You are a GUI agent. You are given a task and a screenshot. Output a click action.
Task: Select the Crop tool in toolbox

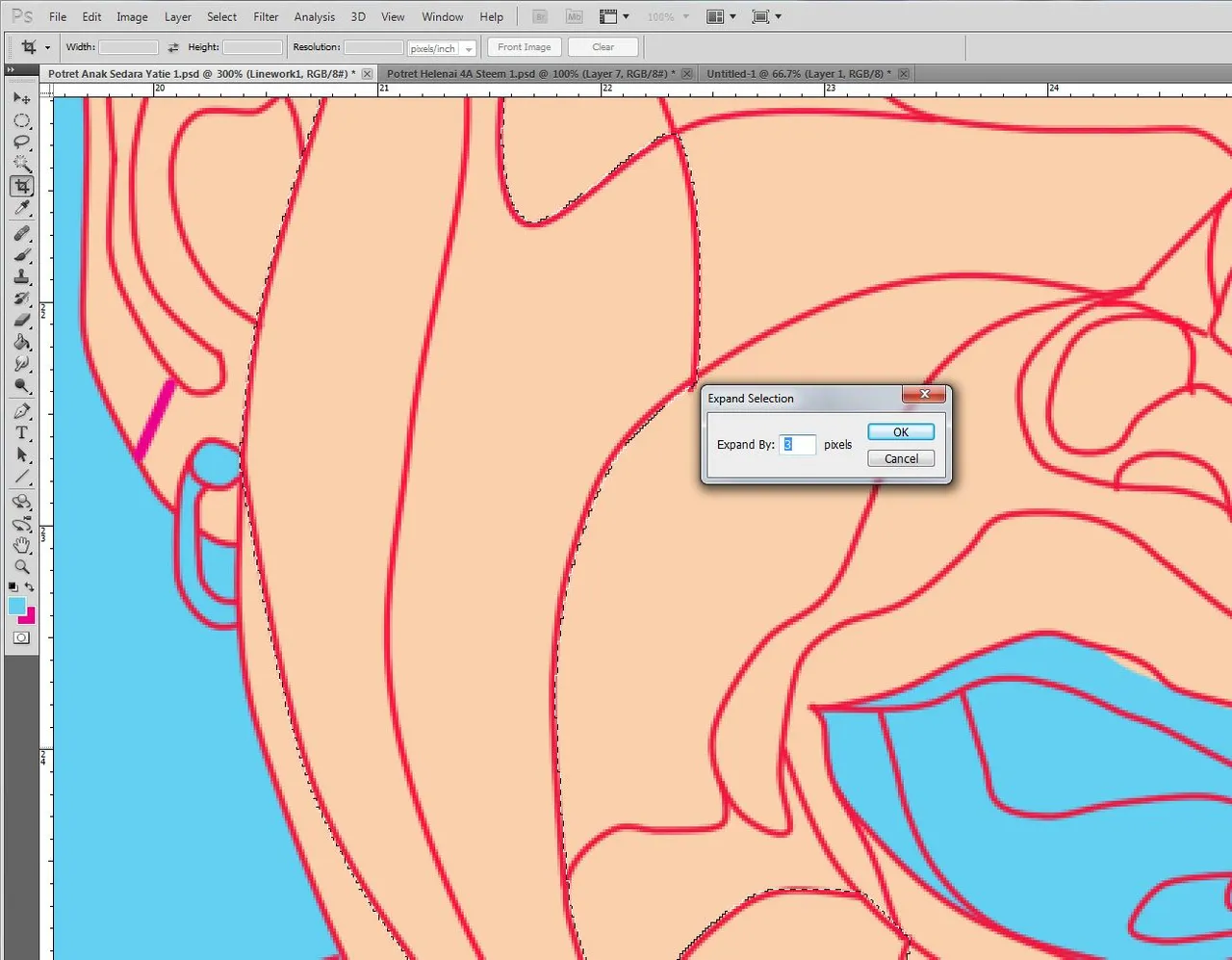click(21, 186)
